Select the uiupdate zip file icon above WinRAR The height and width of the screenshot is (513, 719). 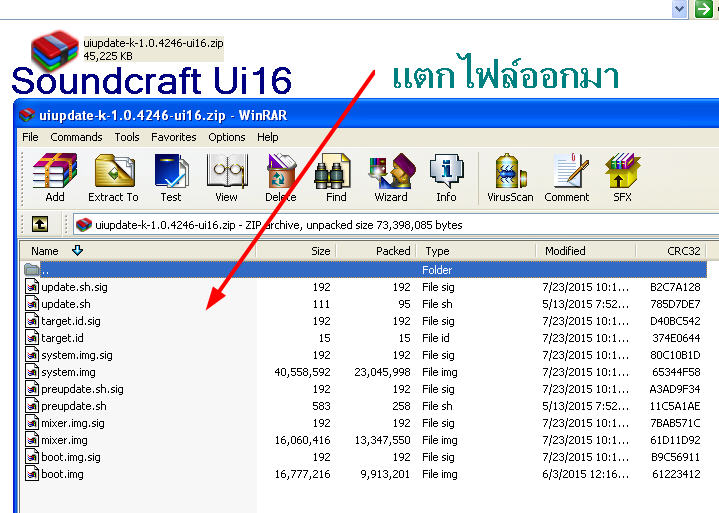click(55, 50)
